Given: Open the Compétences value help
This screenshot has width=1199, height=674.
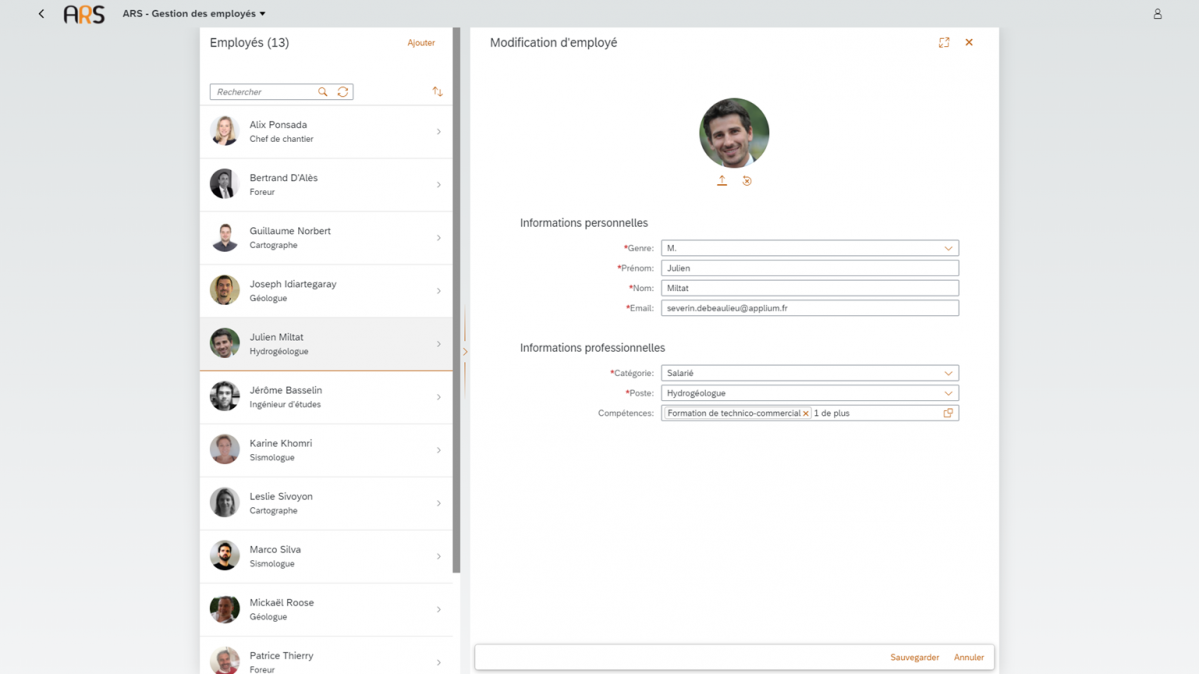Looking at the screenshot, I should point(948,413).
